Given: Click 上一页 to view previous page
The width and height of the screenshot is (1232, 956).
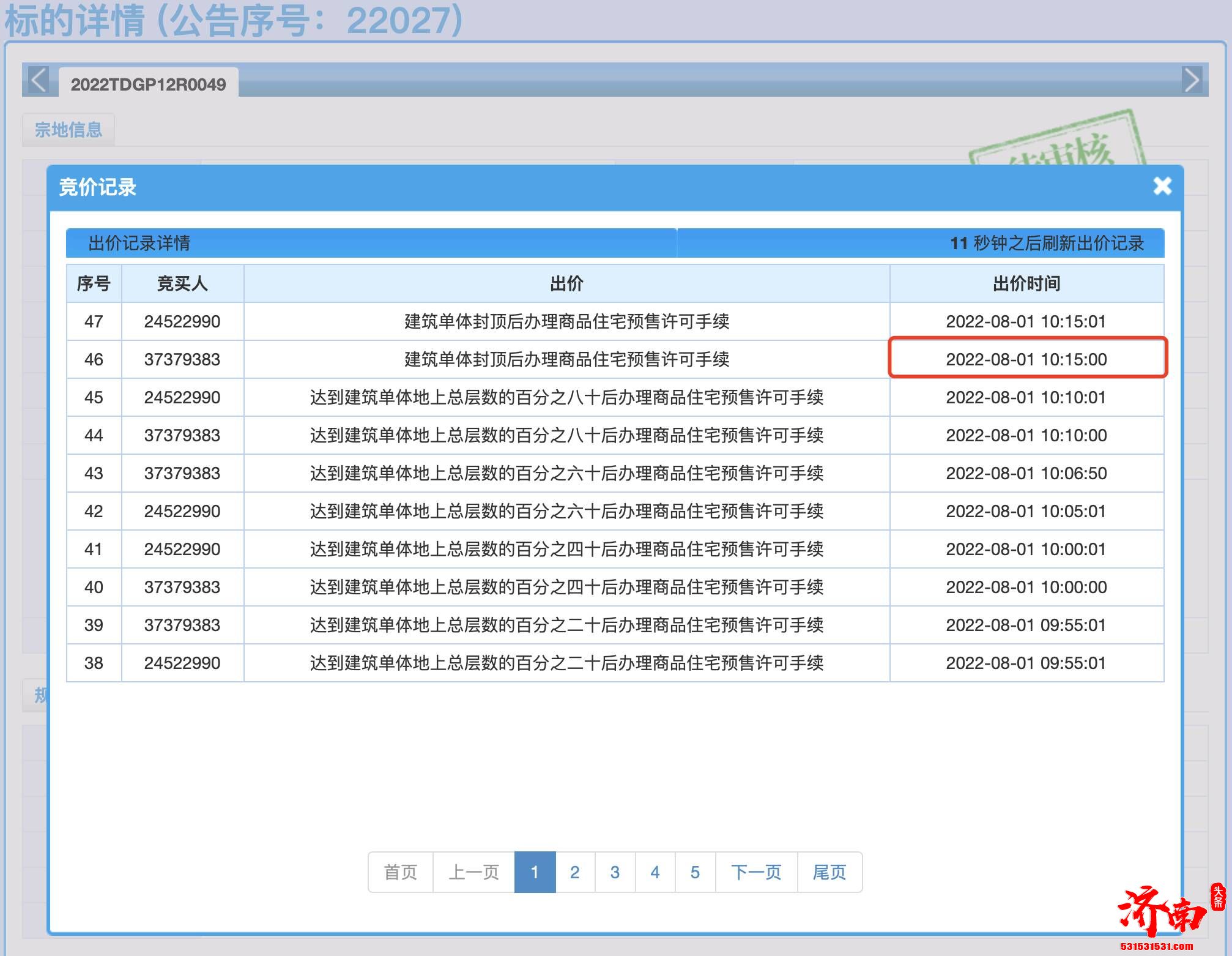Looking at the screenshot, I should (x=473, y=873).
